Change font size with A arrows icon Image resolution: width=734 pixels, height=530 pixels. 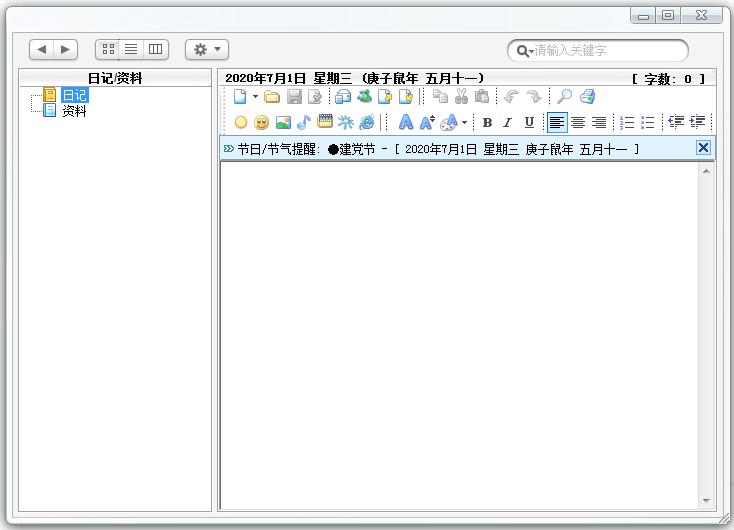pos(427,123)
